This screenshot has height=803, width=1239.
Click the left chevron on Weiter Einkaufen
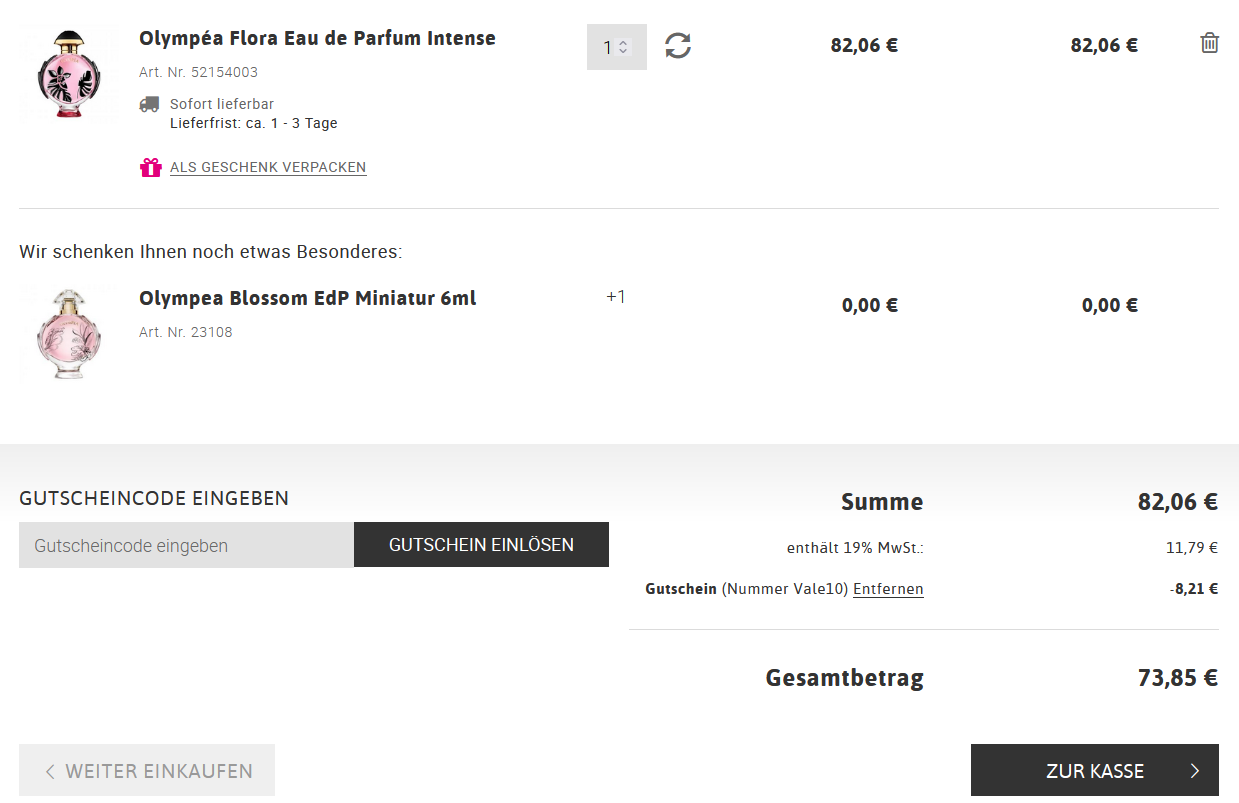click(50, 771)
